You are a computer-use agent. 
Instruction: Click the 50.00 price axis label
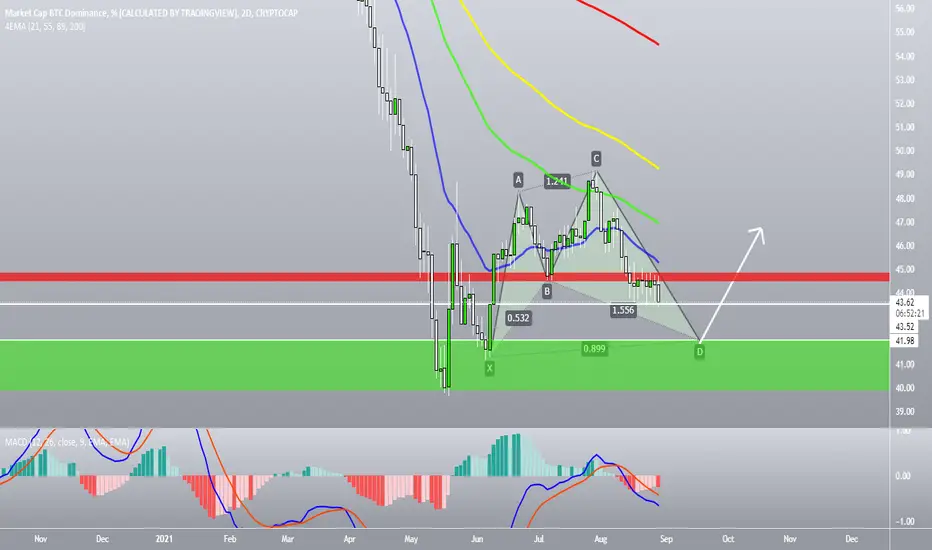905,151
